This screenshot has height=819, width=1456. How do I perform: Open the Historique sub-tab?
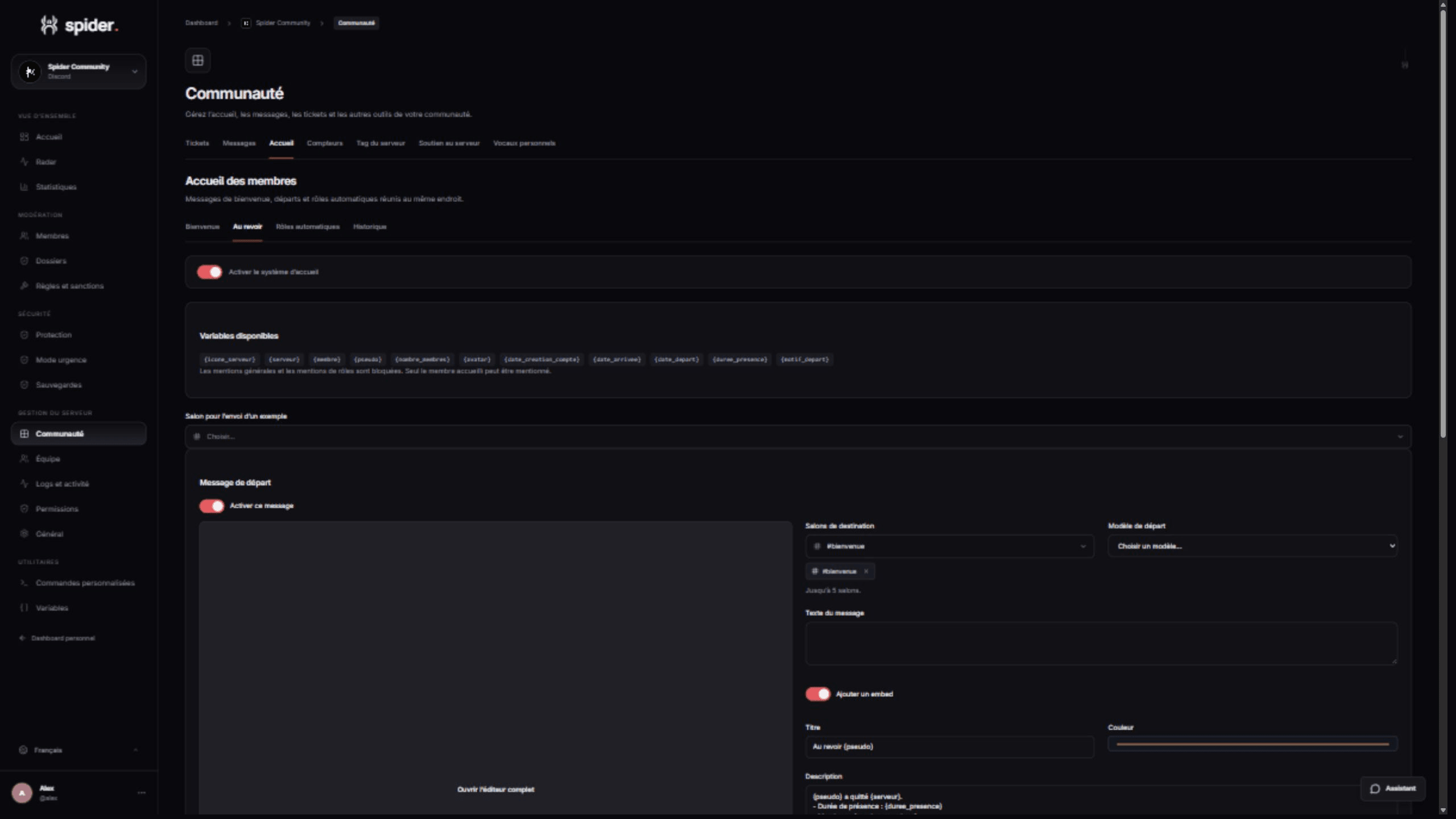(370, 227)
